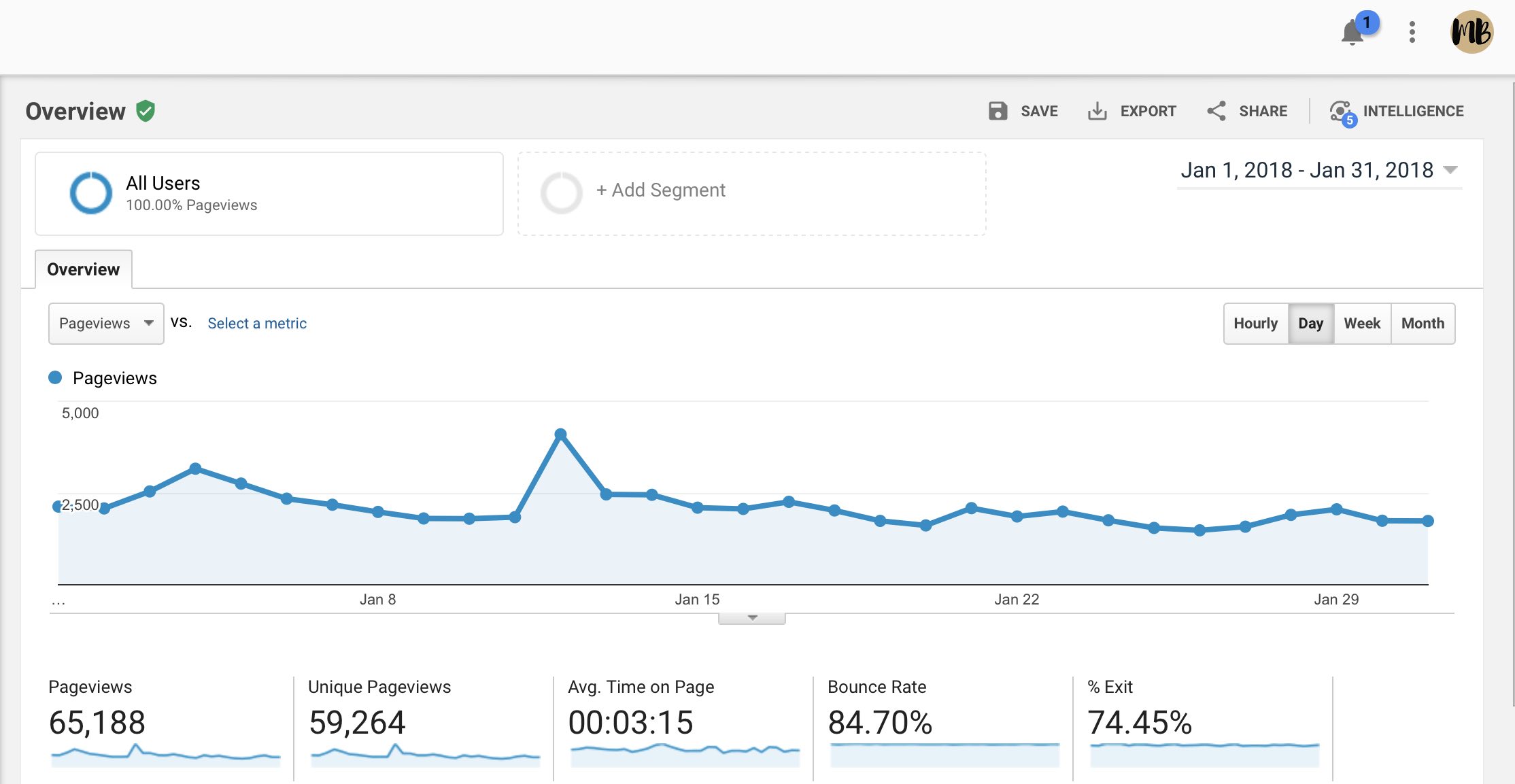Select the Bounce Rate 84.70% metric

tap(944, 728)
